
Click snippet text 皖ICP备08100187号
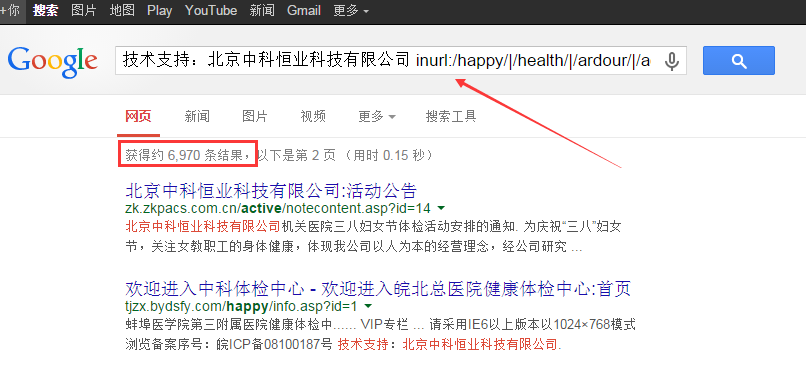(x=274, y=344)
